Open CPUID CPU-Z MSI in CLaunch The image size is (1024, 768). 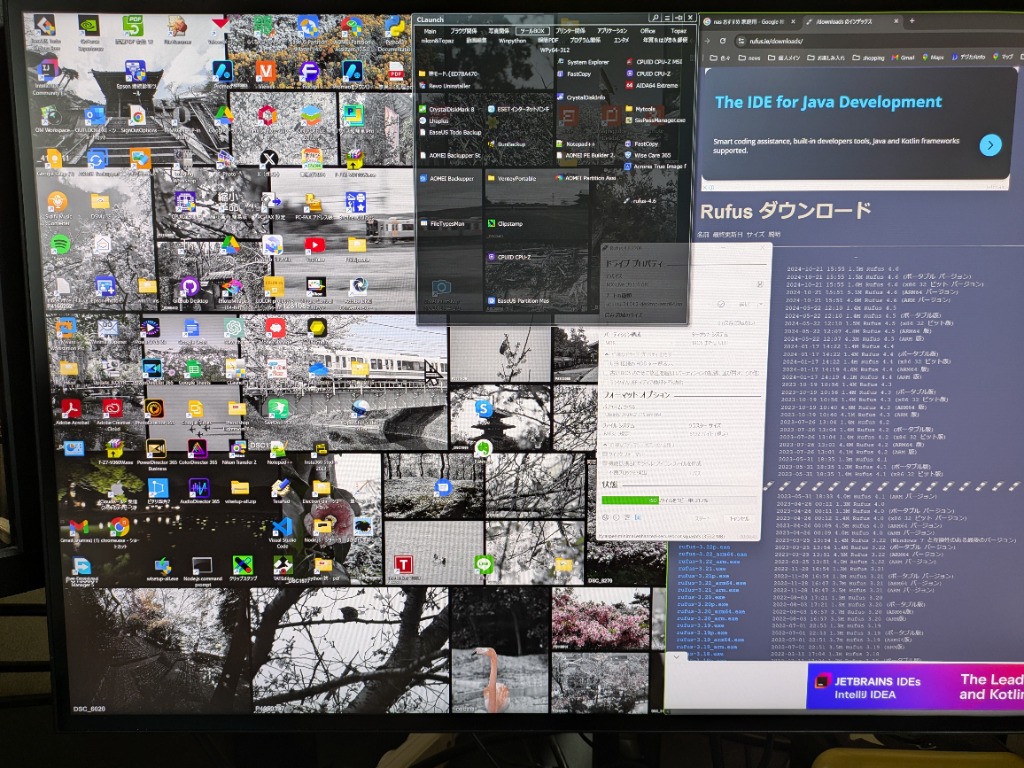coord(654,62)
